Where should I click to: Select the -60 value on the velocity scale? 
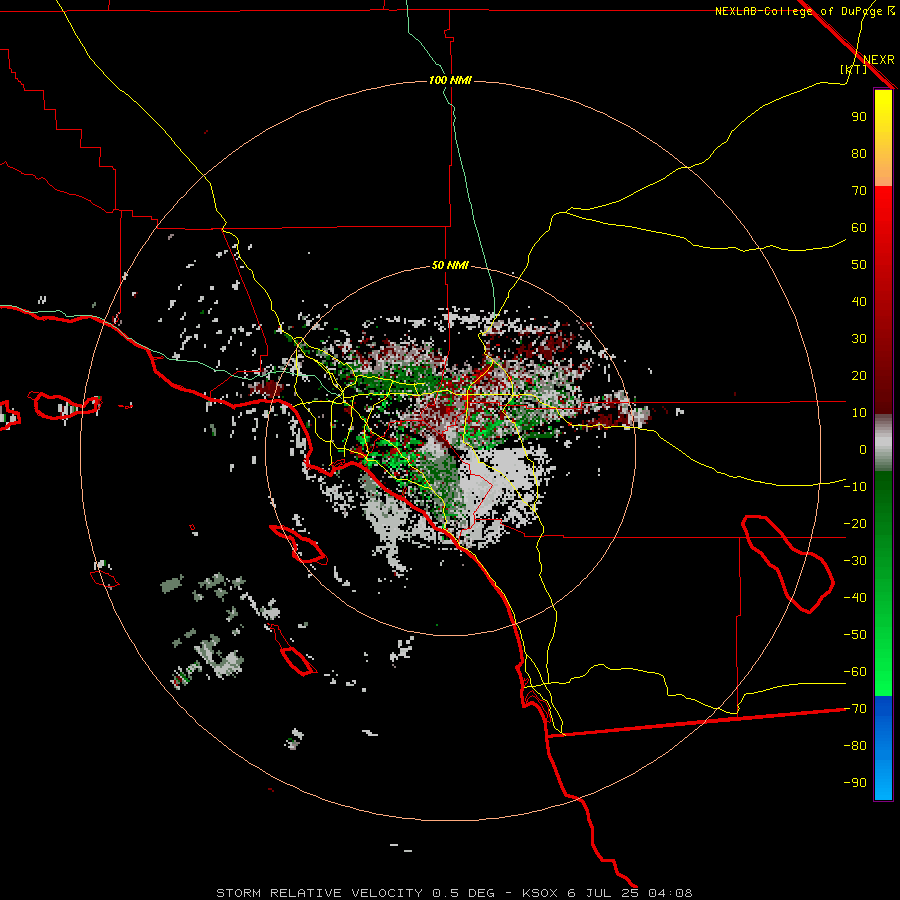(855, 672)
